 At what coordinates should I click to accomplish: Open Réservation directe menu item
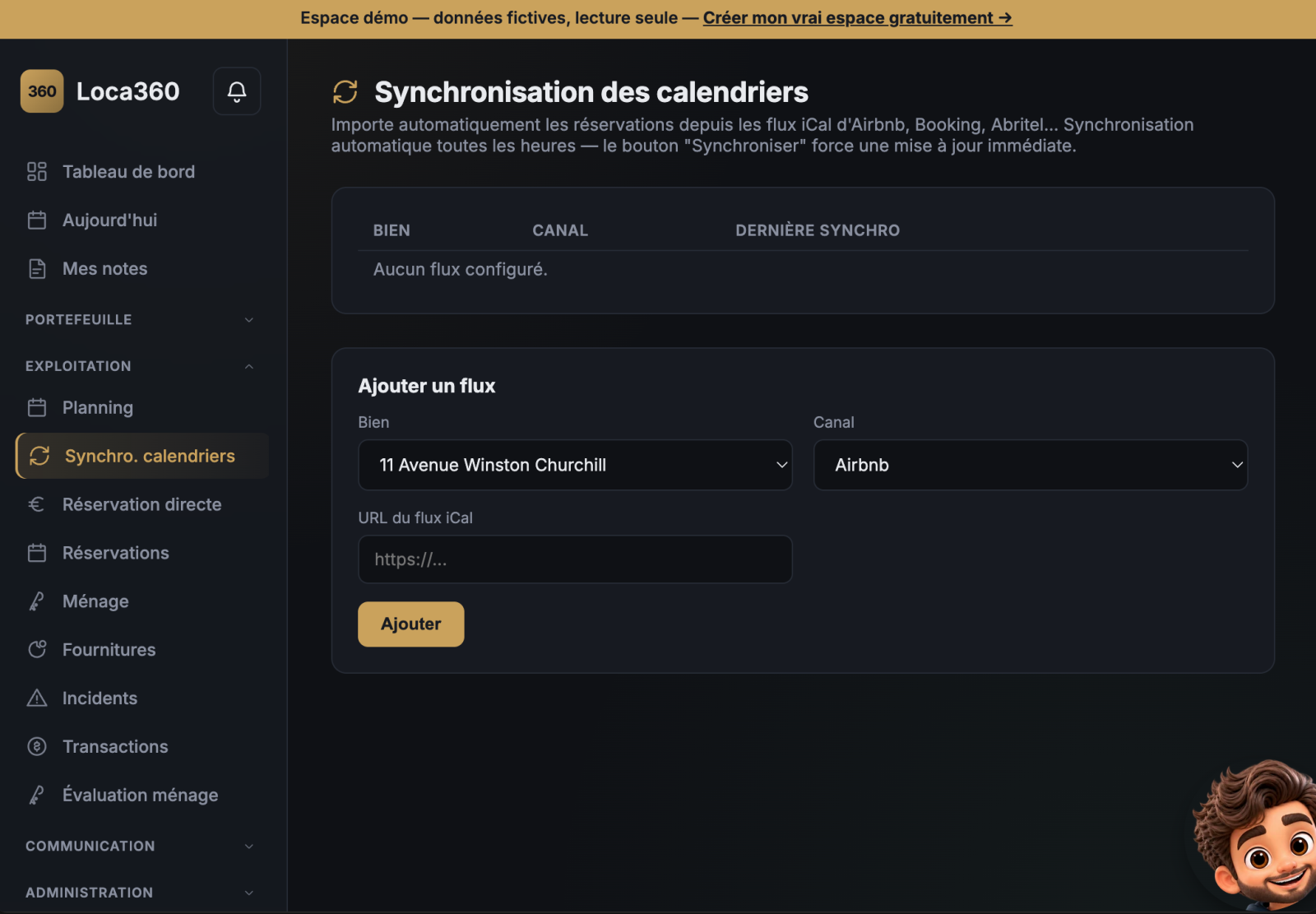click(141, 504)
